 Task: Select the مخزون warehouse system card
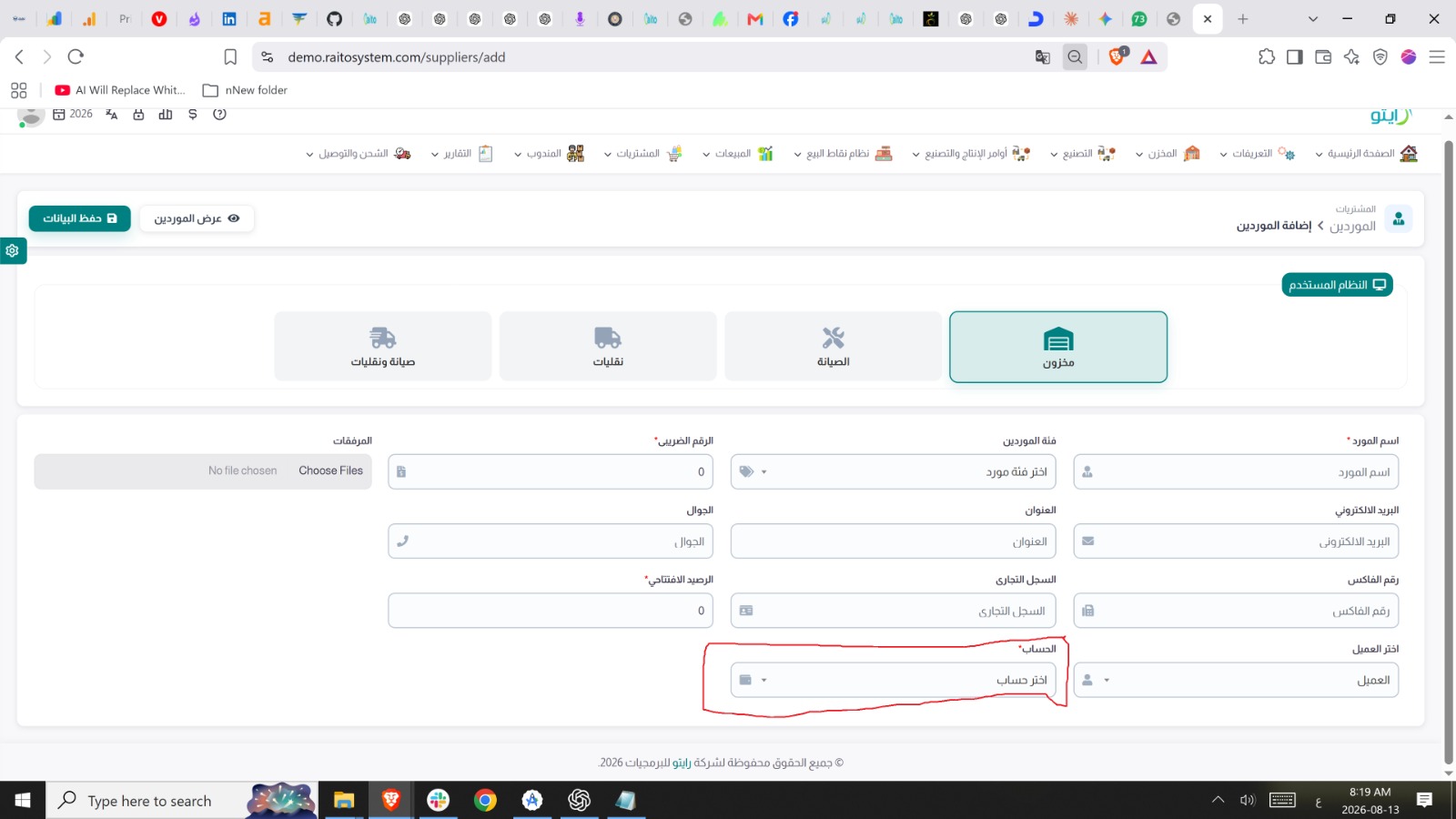click(x=1058, y=347)
